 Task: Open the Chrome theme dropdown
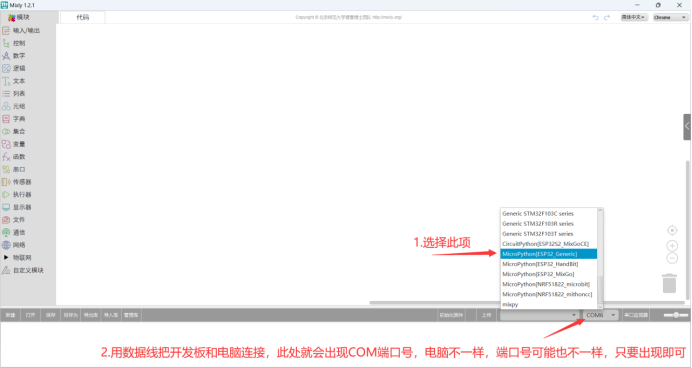(670, 17)
